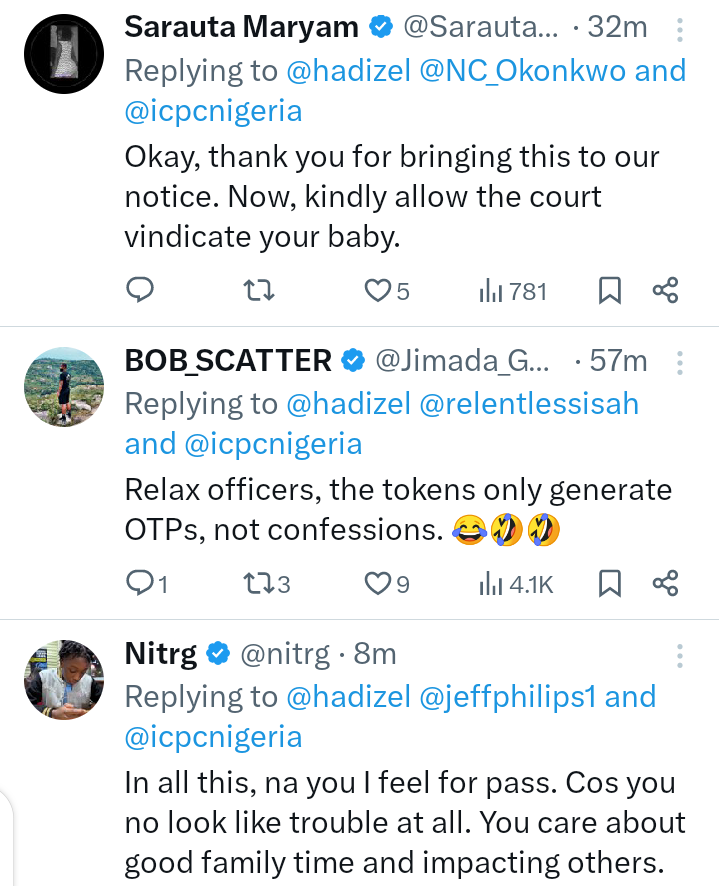Reply to Sarauta Maryam's tweet
The width and height of the screenshot is (719, 886).
tap(140, 291)
